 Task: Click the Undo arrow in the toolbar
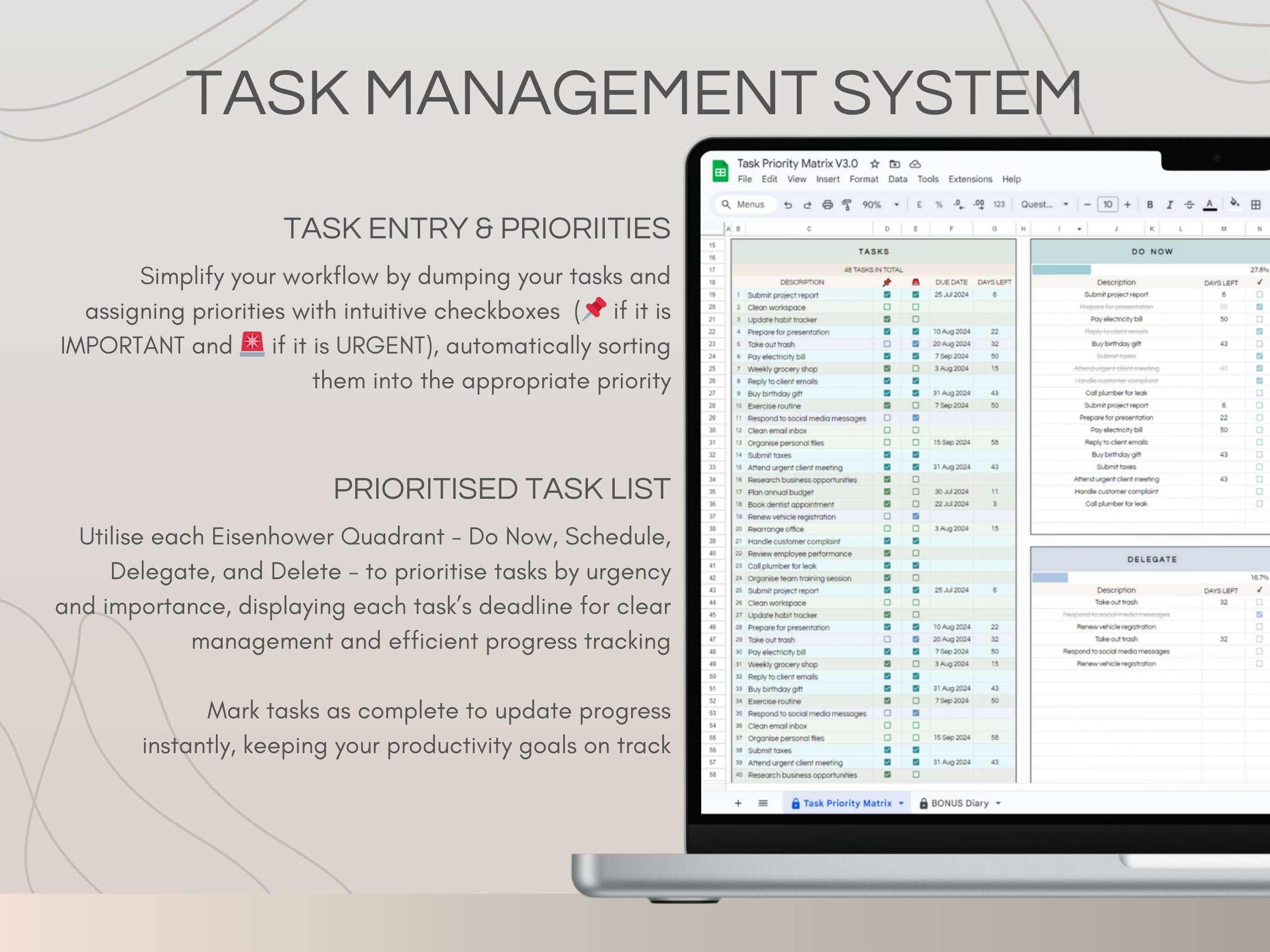[788, 205]
